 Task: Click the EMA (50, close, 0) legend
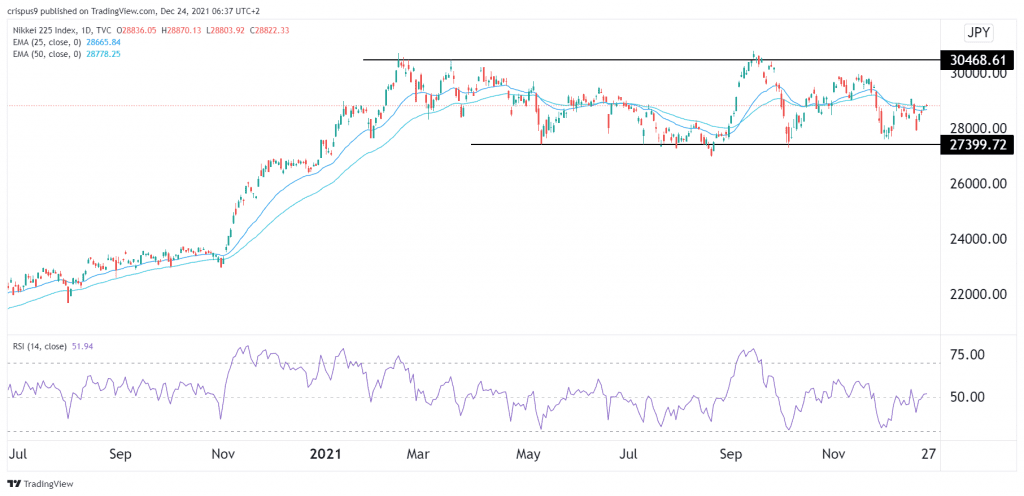pos(46,54)
